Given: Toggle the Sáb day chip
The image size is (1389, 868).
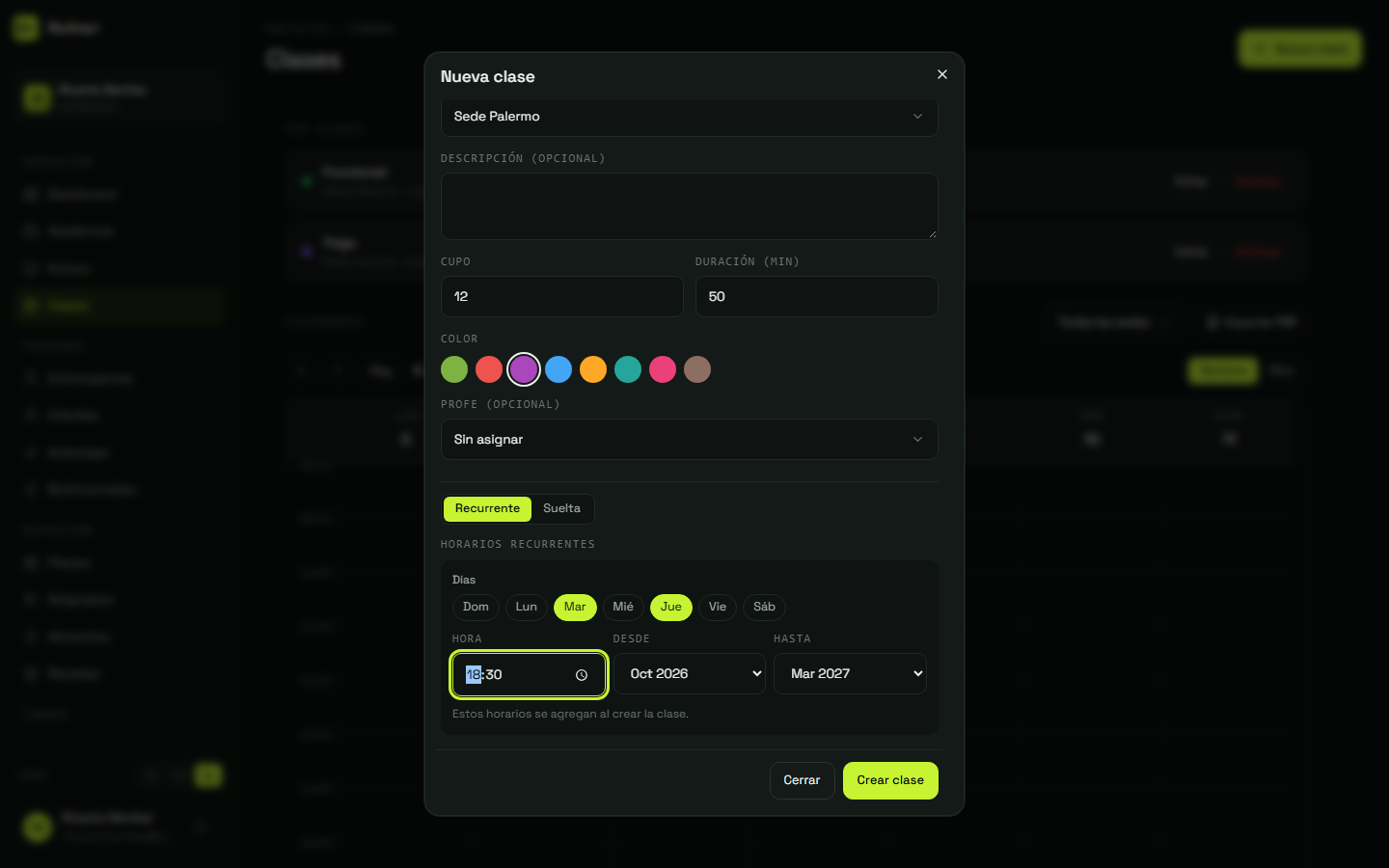Looking at the screenshot, I should pos(764,607).
